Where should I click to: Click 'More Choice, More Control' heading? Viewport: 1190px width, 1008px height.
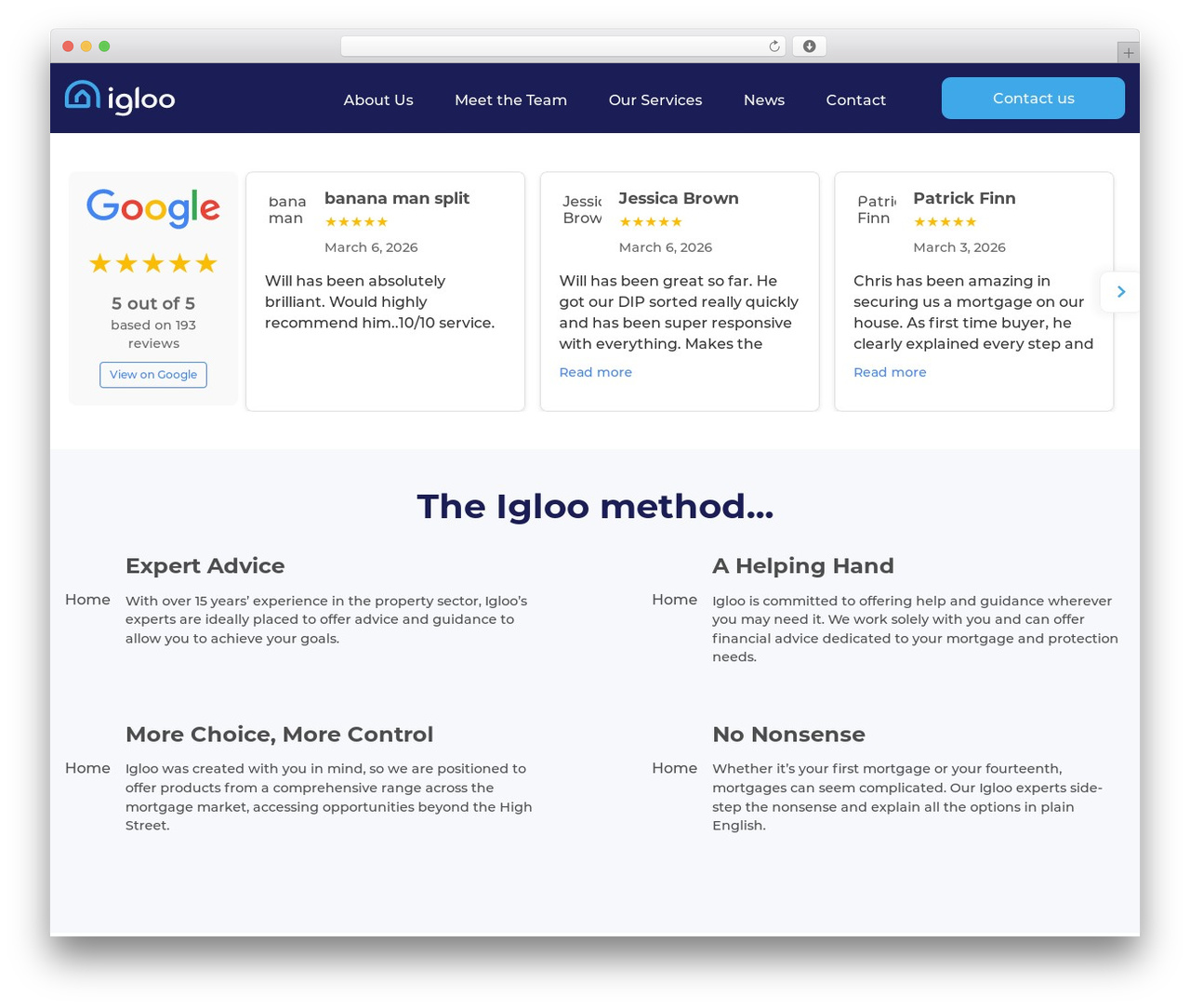pos(279,734)
